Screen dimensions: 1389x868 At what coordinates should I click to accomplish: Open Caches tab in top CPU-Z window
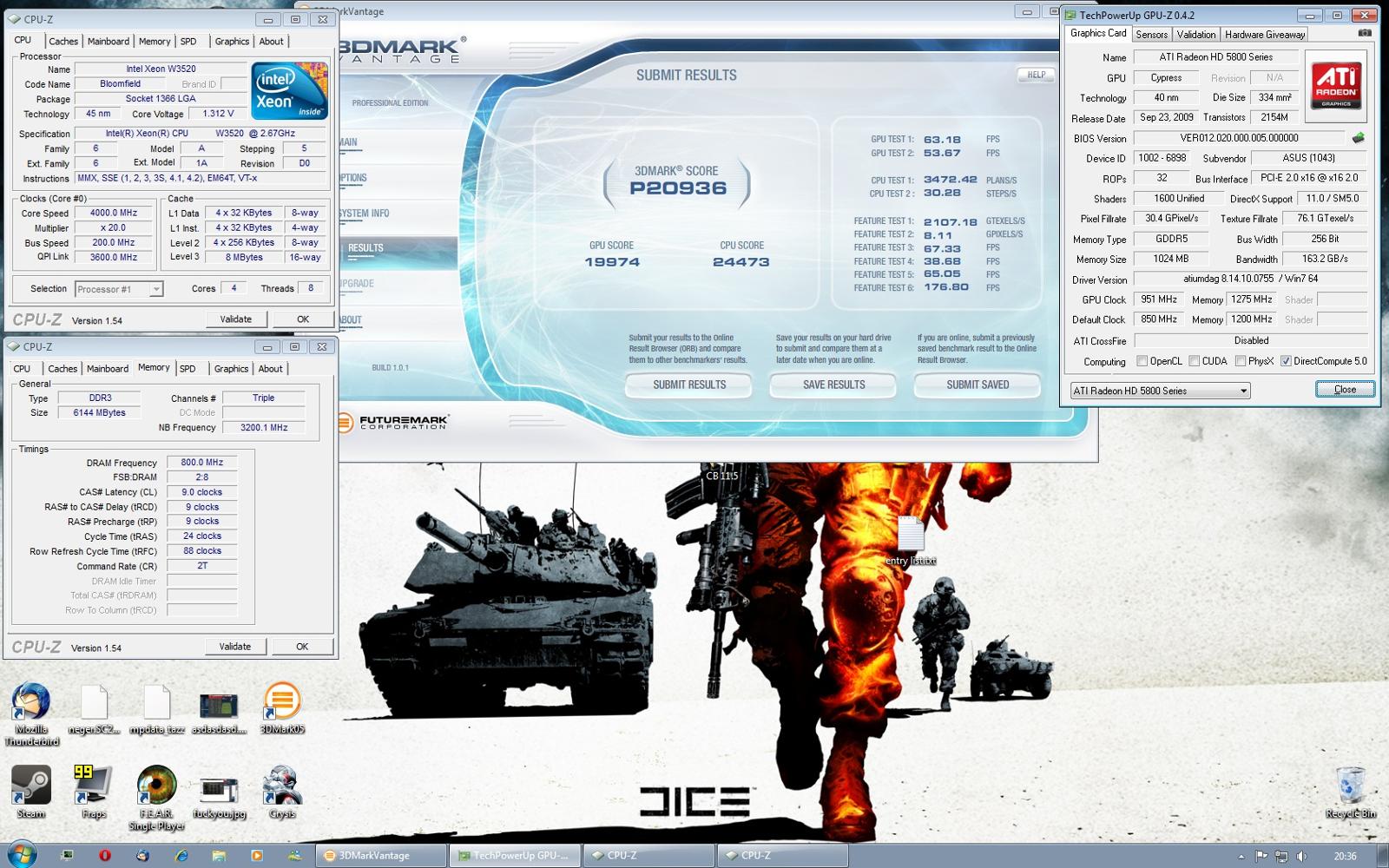click(63, 41)
